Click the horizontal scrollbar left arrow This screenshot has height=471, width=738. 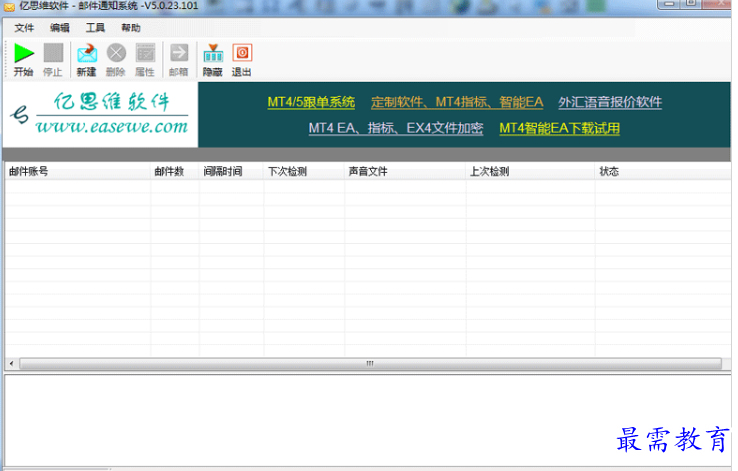coord(11,363)
